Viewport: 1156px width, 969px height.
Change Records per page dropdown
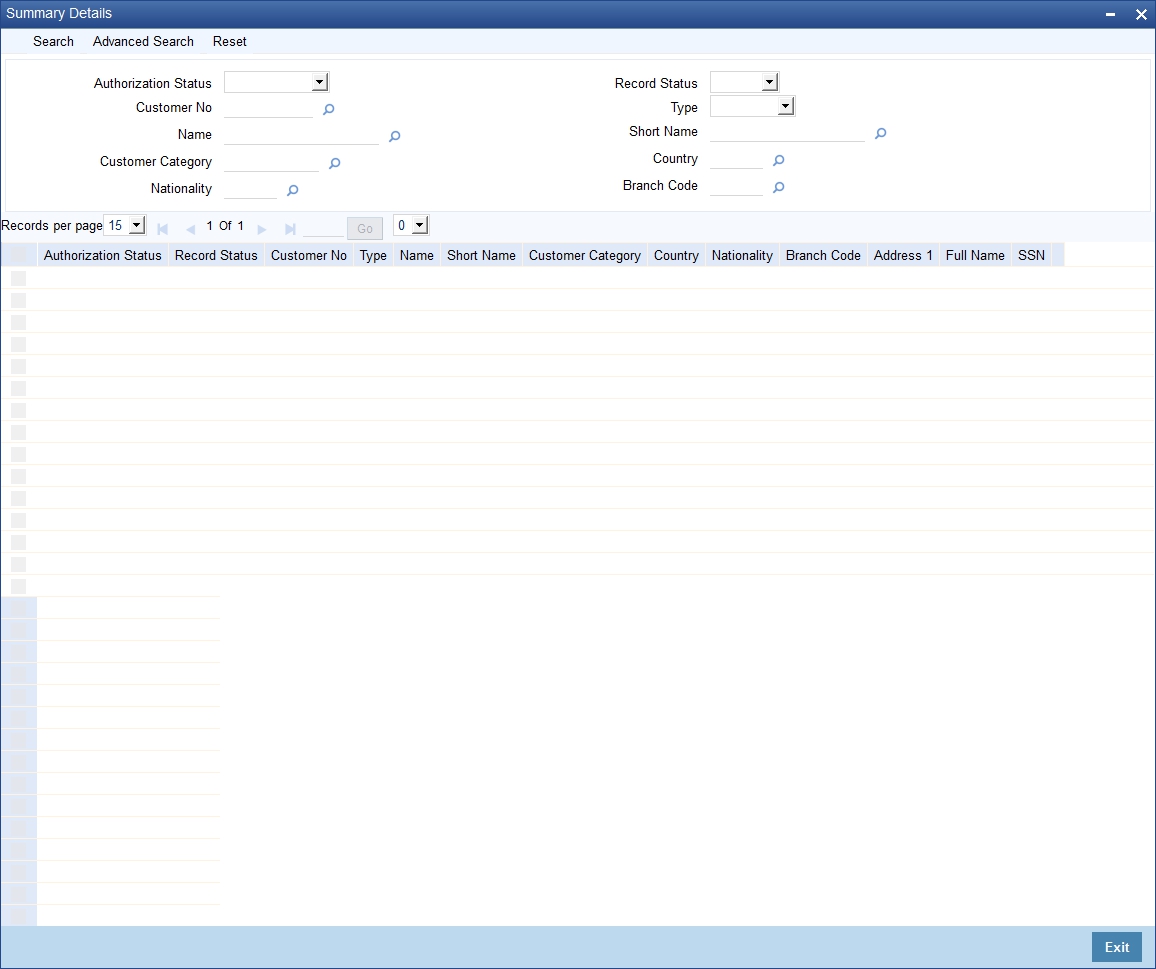pyautogui.click(x=125, y=225)
